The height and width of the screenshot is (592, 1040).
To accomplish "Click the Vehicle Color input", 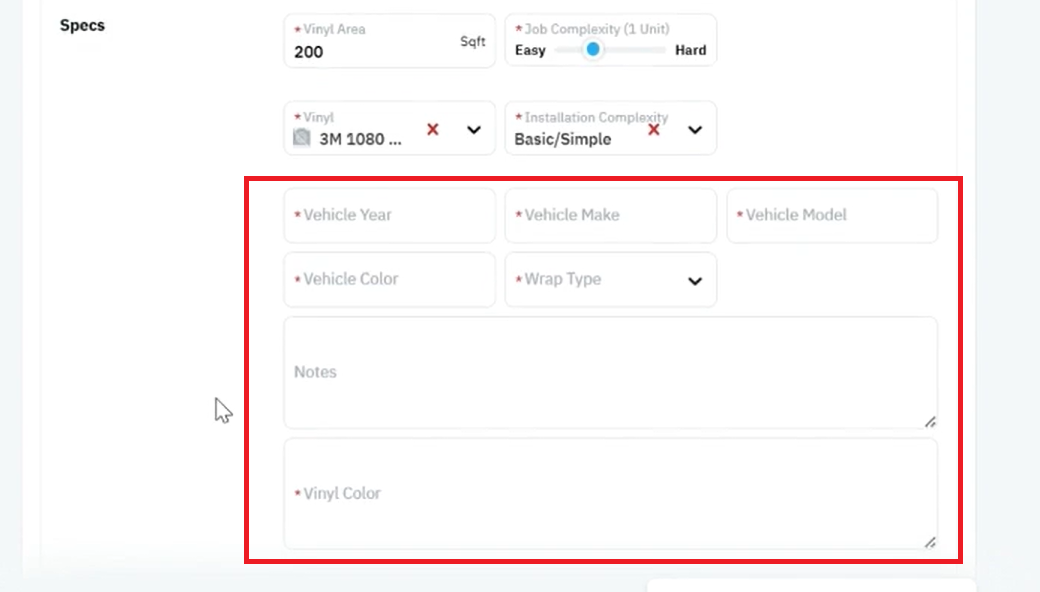I will click(389, 280).
